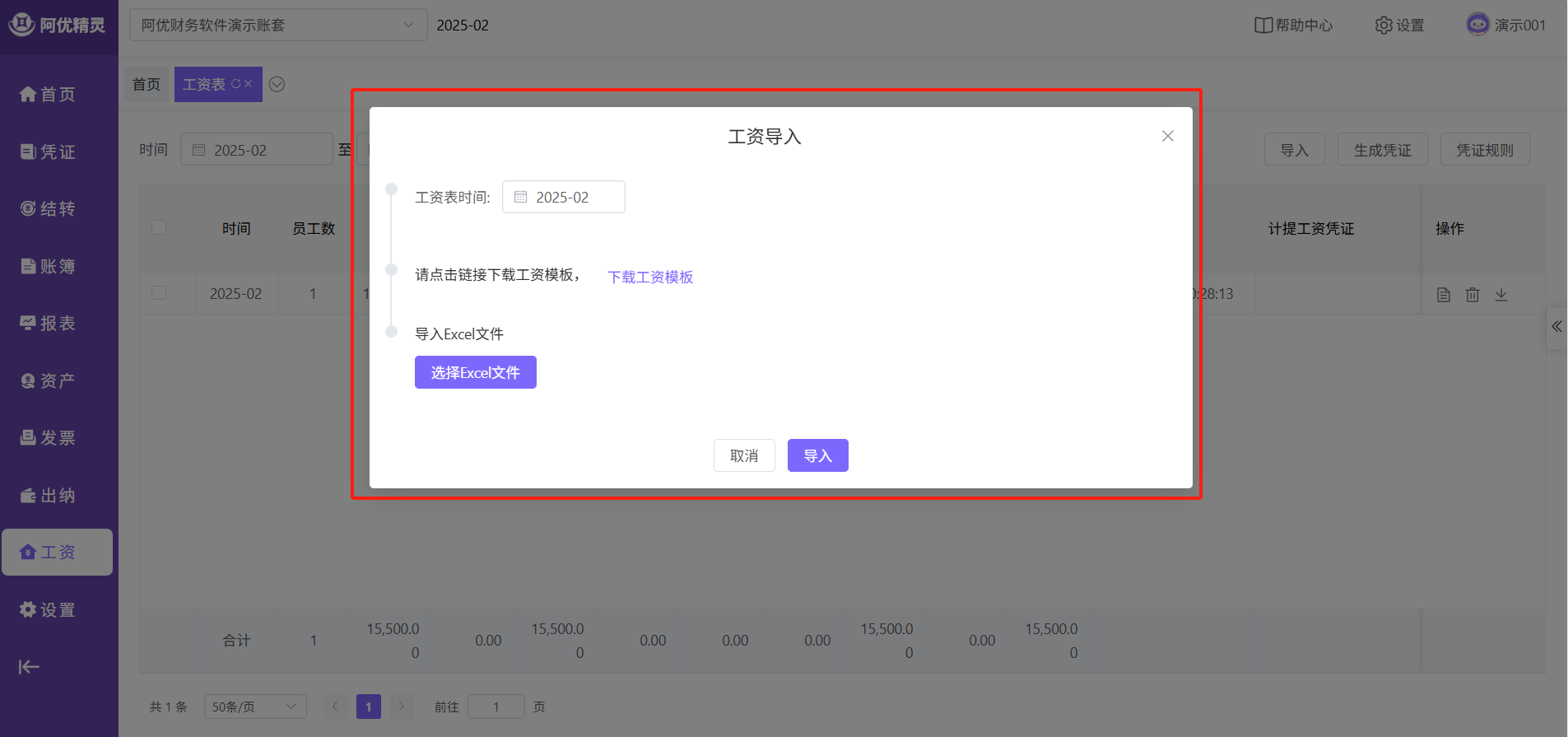The image size is (1568, 737).
Task: Collapse the left sidebar with arrow icon
Action: click(29, 667)
